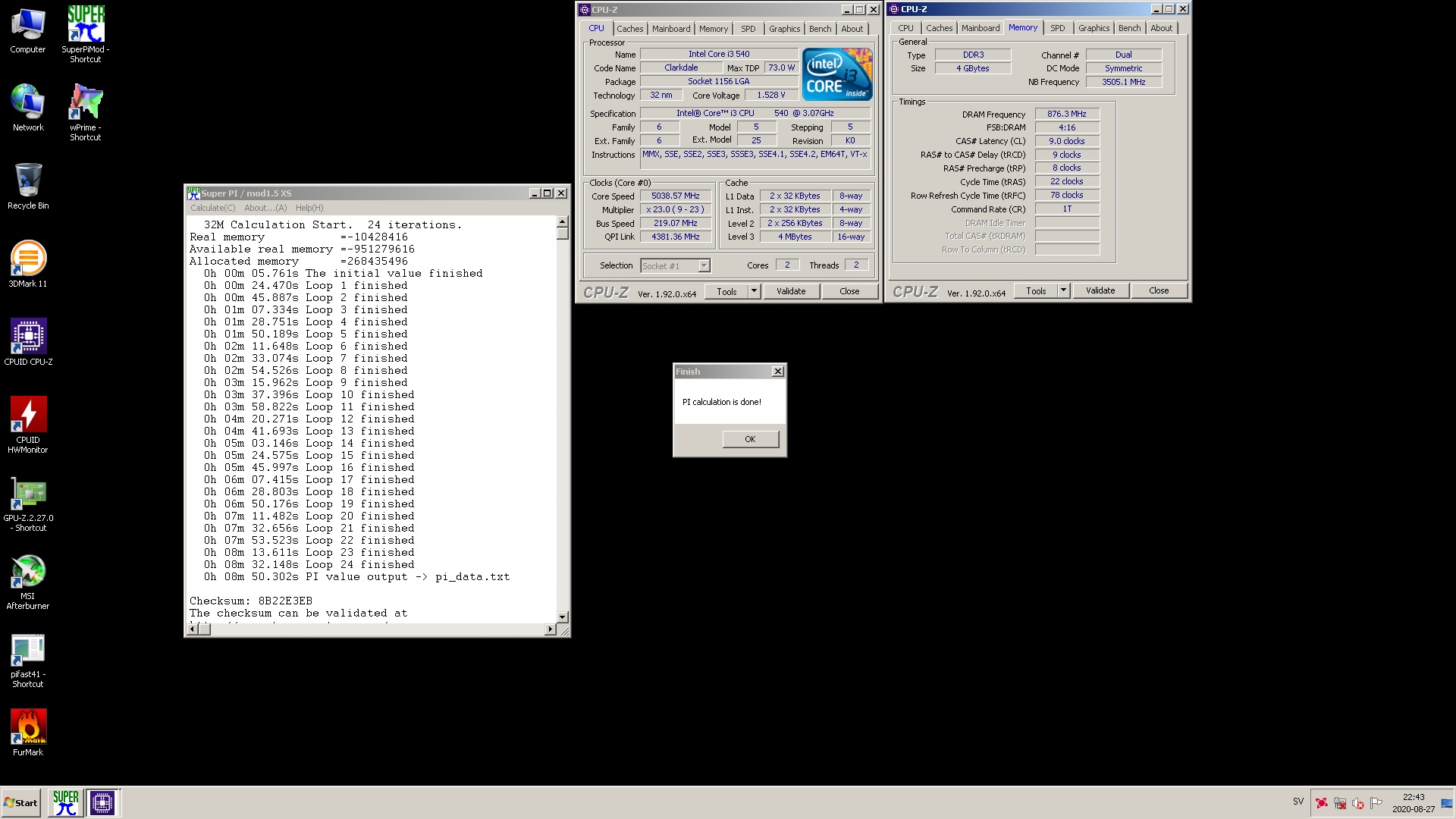Switch to Bench tab in right CPU-Z
This screenshot has height=819, width=1456.
(x=1129, y=28)
